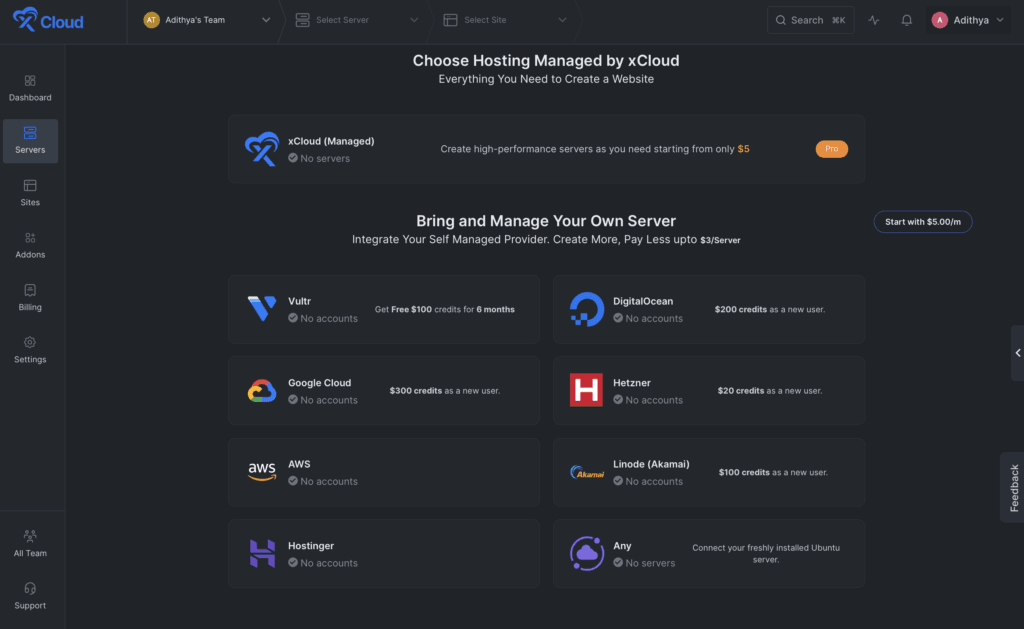Click 'No accounts' under AWS
This screenshot has height=629, width=1024.
(x=328, y=481)
